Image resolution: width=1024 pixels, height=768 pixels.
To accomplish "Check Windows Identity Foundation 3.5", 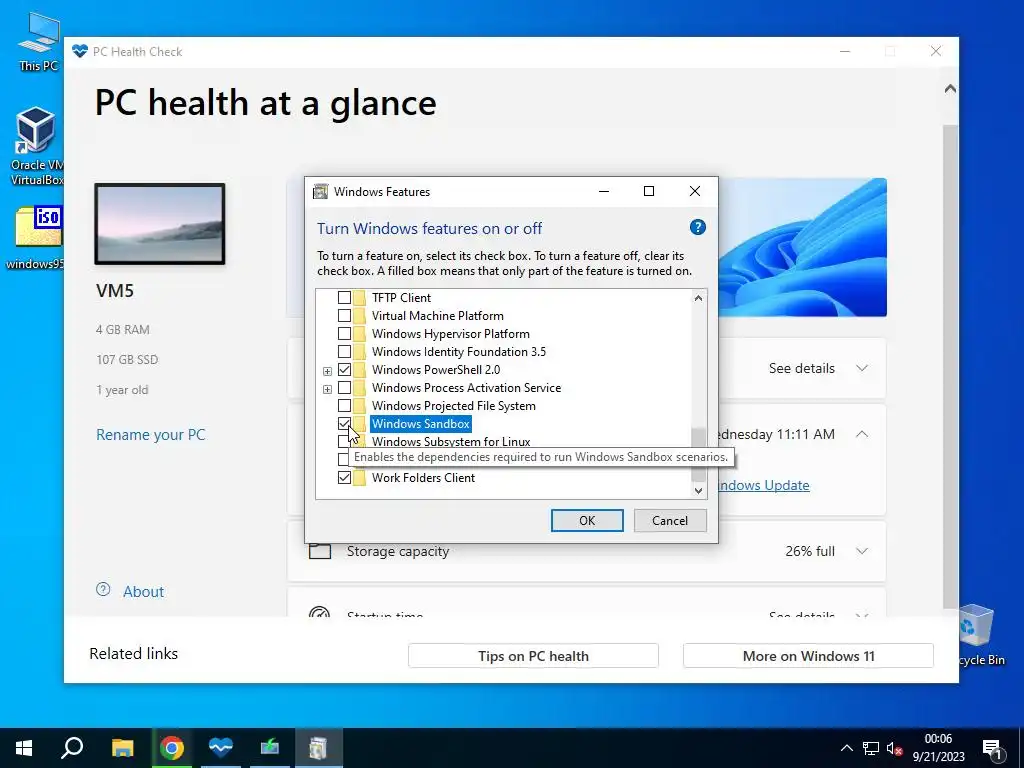I will (344, 351).
